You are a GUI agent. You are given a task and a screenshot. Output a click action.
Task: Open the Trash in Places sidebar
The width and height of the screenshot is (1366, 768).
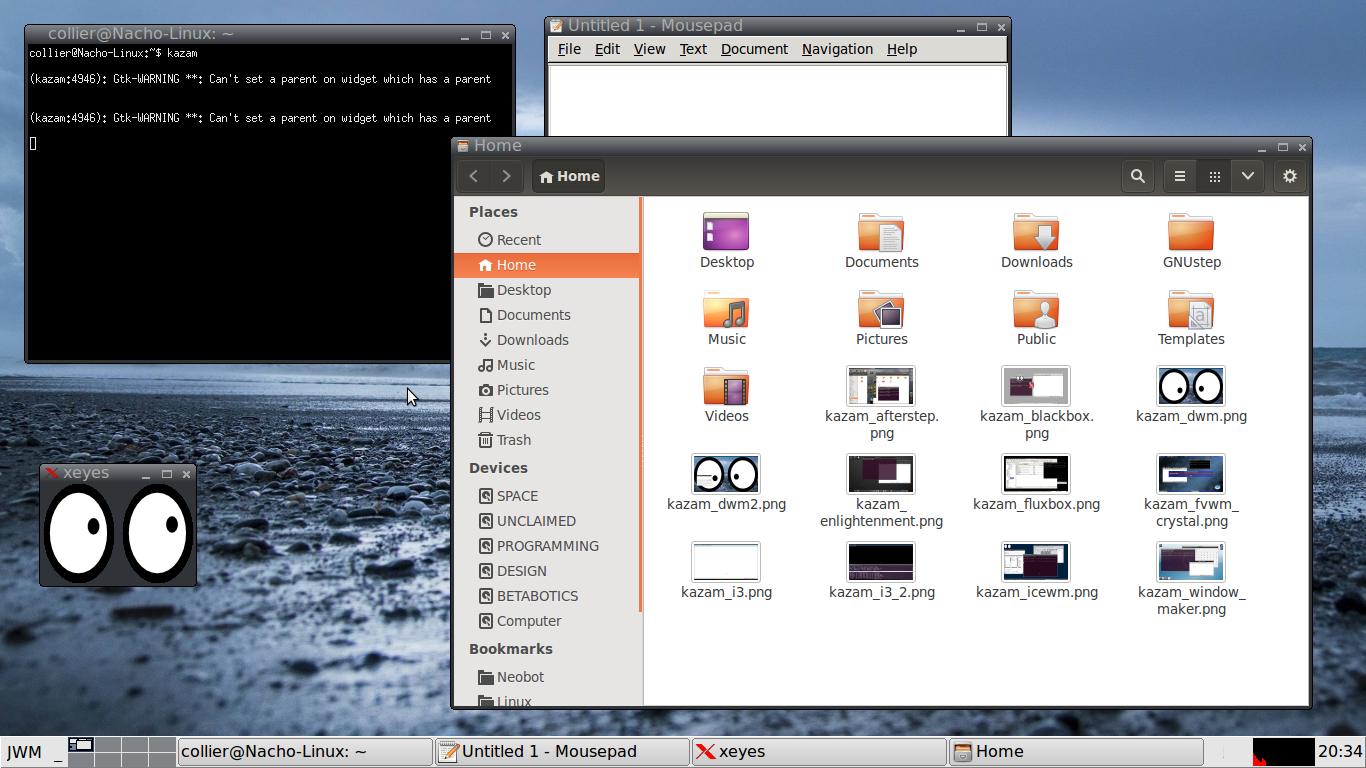[514, 440]
